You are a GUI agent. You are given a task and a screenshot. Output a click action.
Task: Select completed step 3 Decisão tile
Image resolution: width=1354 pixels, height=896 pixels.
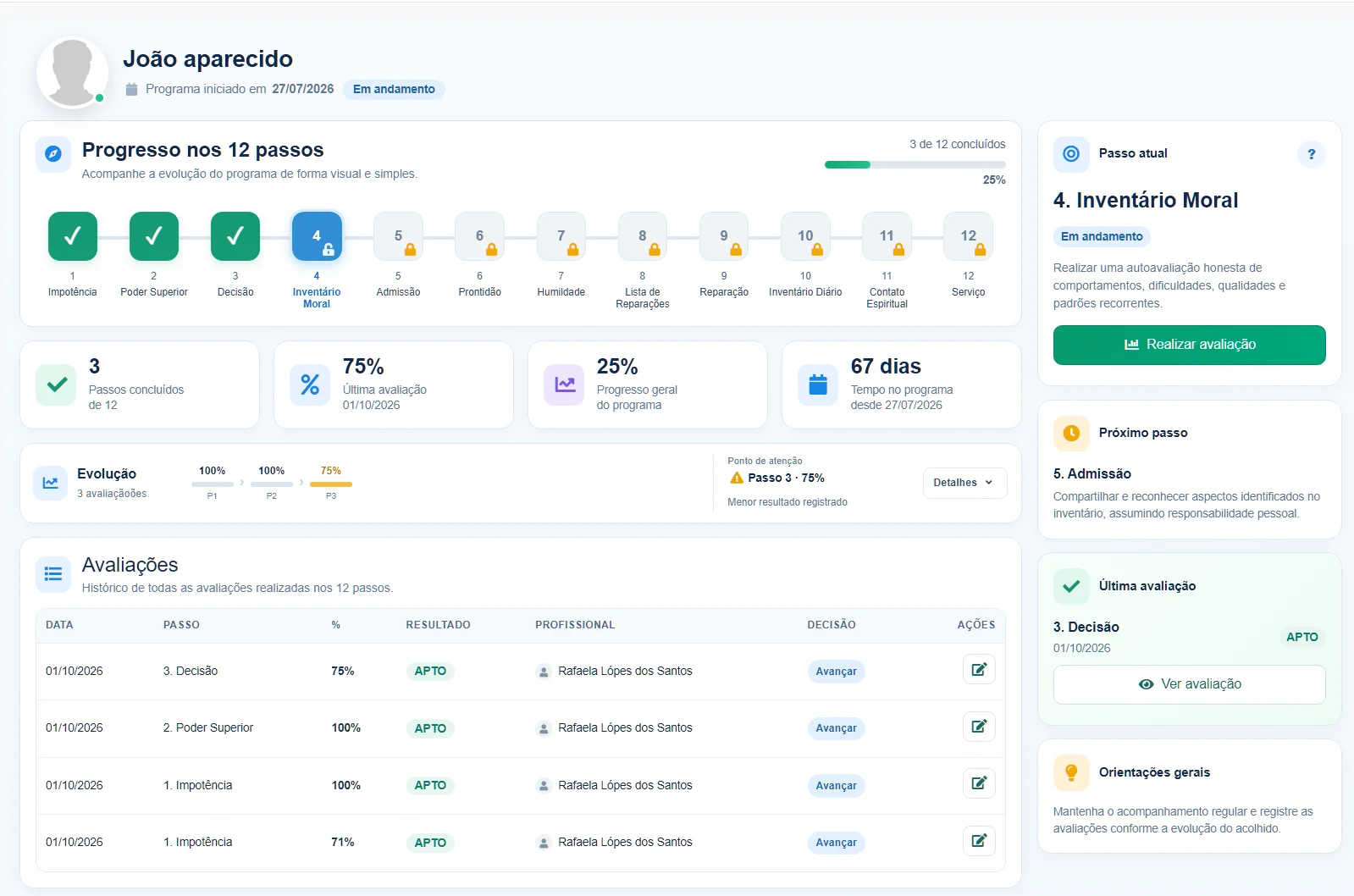235,236
